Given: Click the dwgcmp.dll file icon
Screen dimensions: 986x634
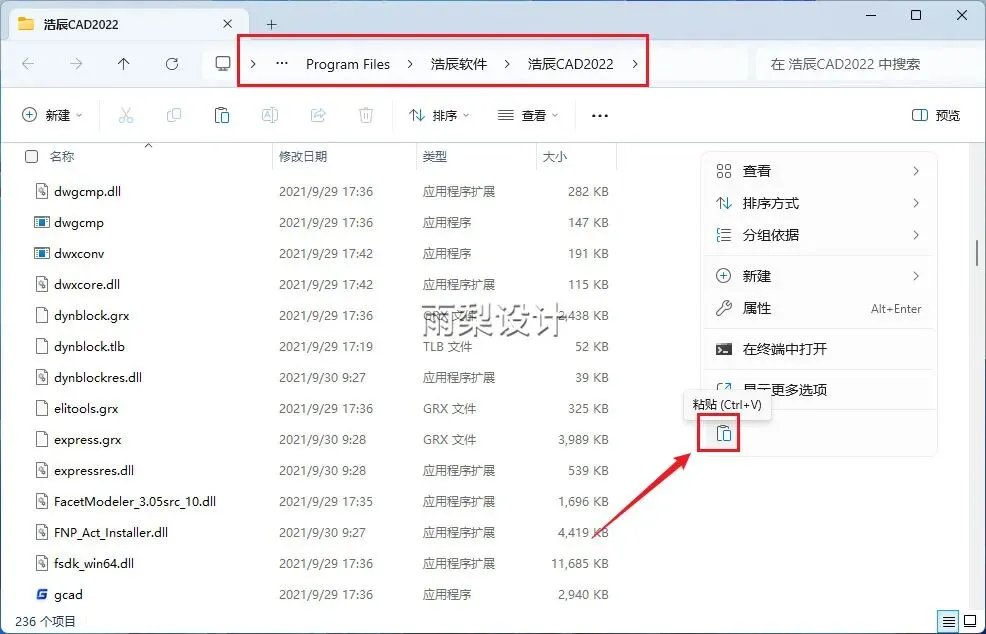Looking at the screenshot, I should pyautogui.click(x=42, y=191).
